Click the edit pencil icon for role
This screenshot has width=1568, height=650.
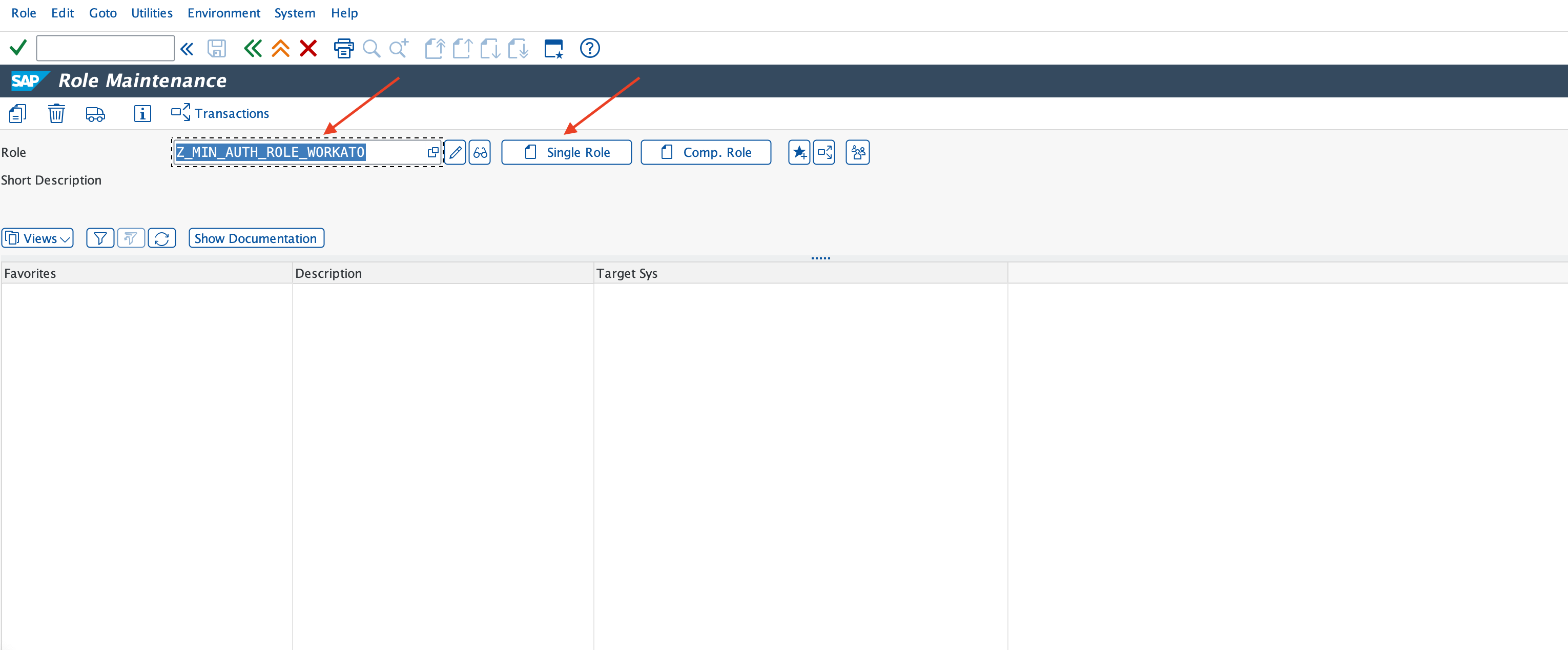(455, 152)
